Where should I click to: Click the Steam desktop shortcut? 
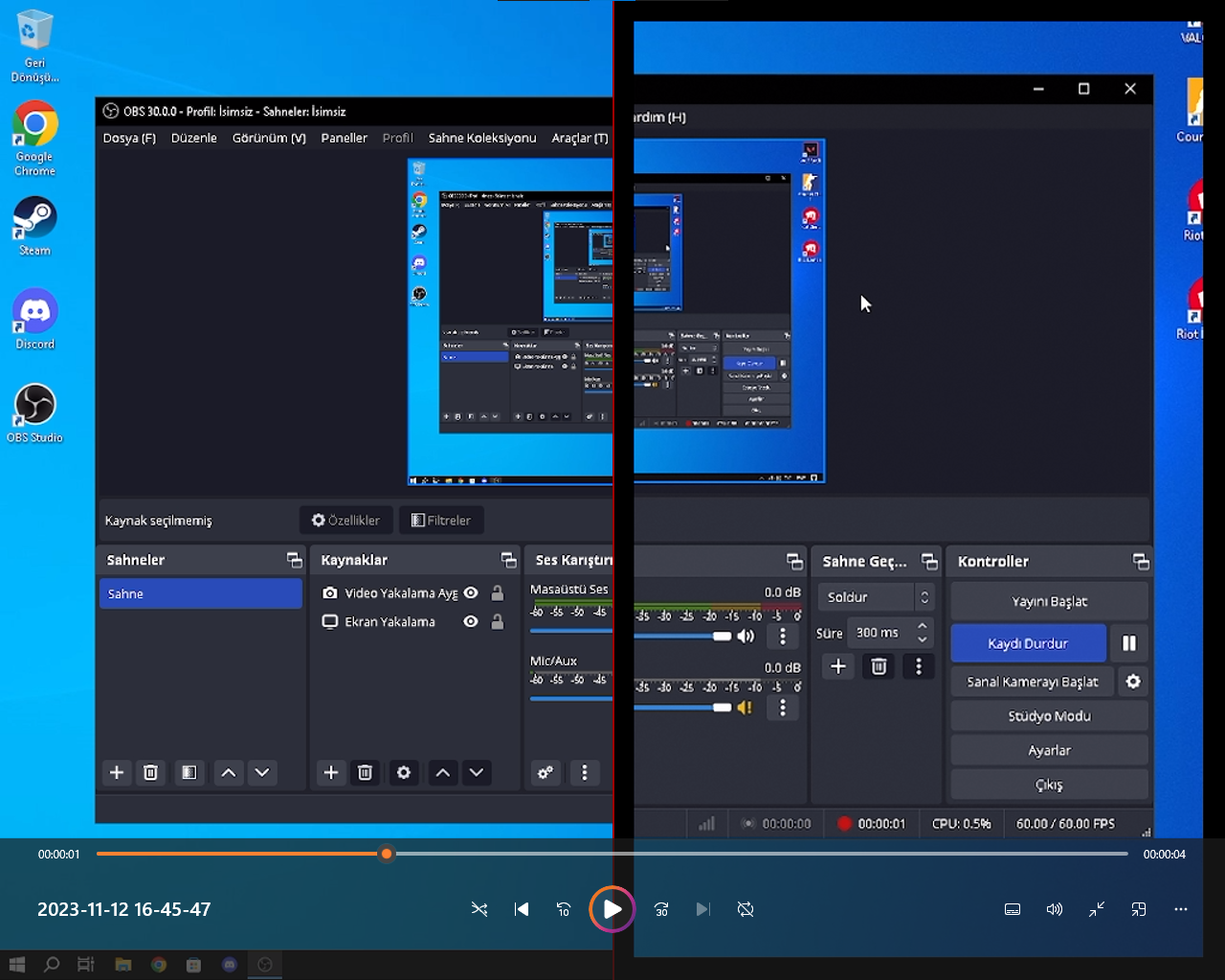pos(34,227)
